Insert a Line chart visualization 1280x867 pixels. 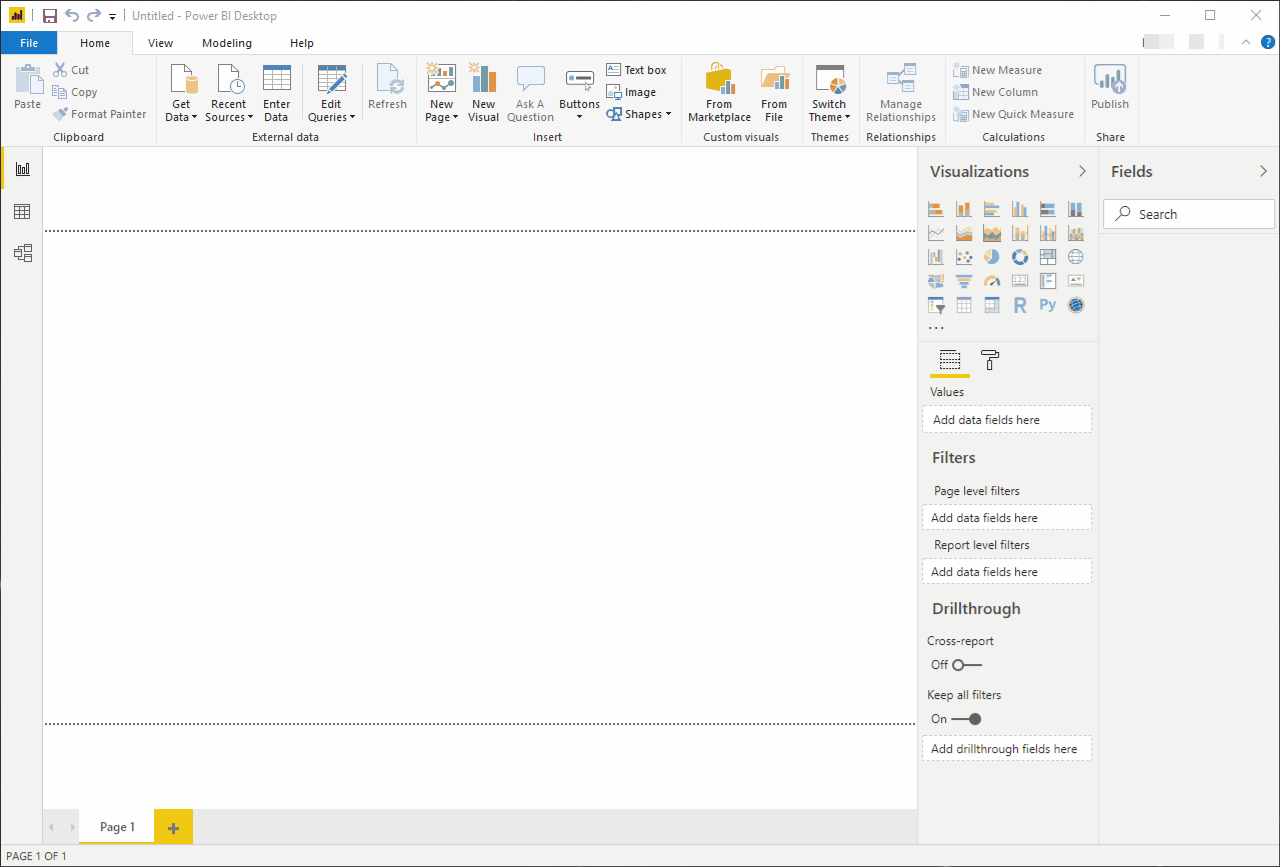(936, 233)
